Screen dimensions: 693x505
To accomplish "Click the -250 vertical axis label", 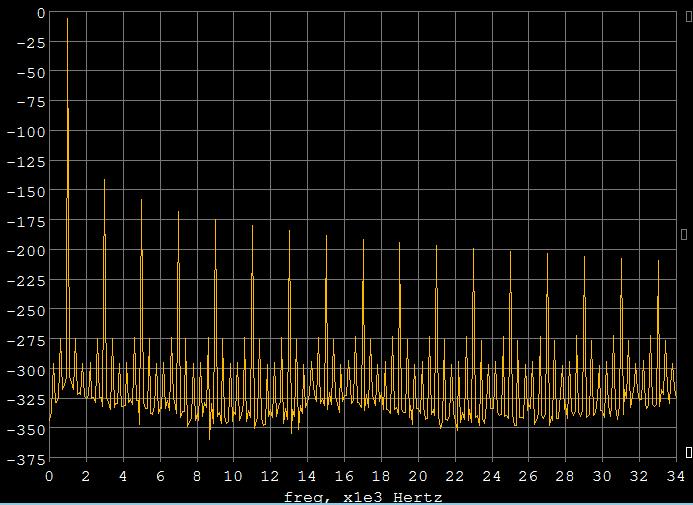I will click(27, 311).
